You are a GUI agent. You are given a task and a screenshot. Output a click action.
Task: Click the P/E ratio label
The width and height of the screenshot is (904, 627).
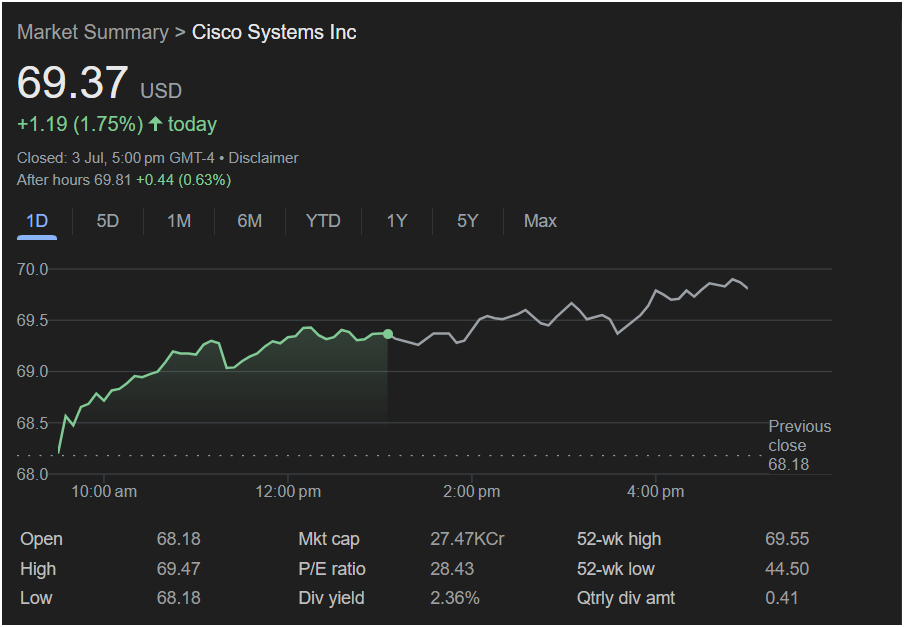(x=332, y=569)
